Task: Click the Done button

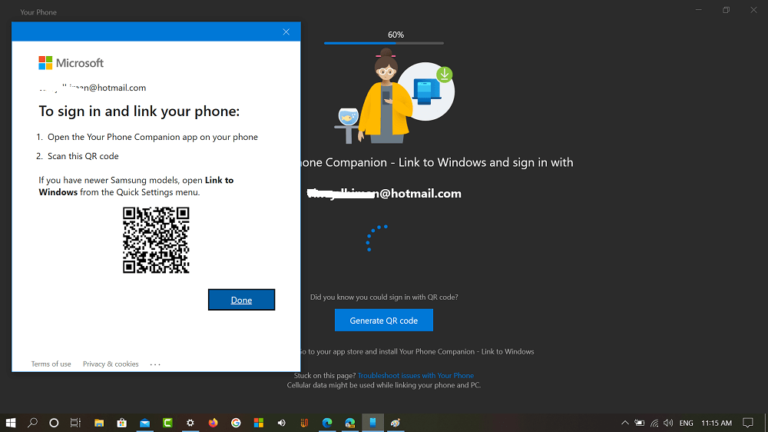Action: (x=241, y=300)
